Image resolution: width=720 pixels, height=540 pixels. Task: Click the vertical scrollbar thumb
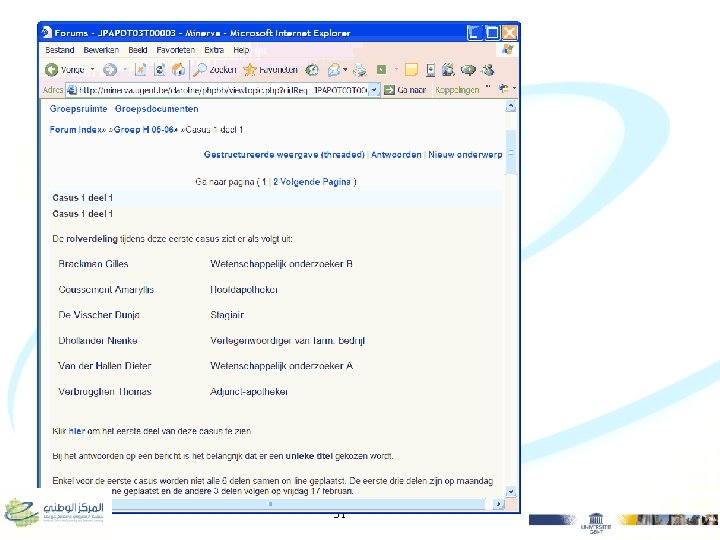[511, 153]
